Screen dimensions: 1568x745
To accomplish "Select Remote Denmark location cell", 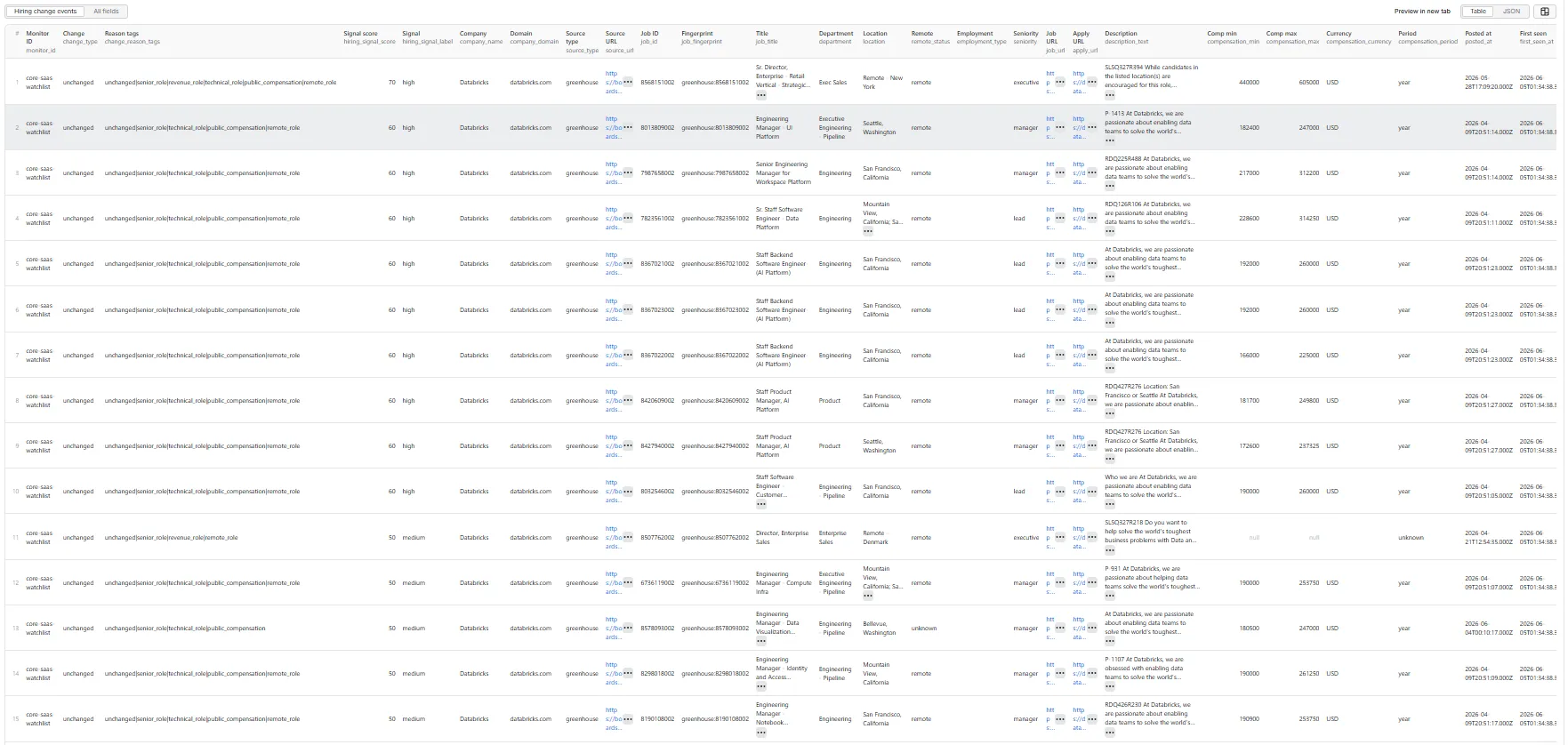I will pos(875,537).
